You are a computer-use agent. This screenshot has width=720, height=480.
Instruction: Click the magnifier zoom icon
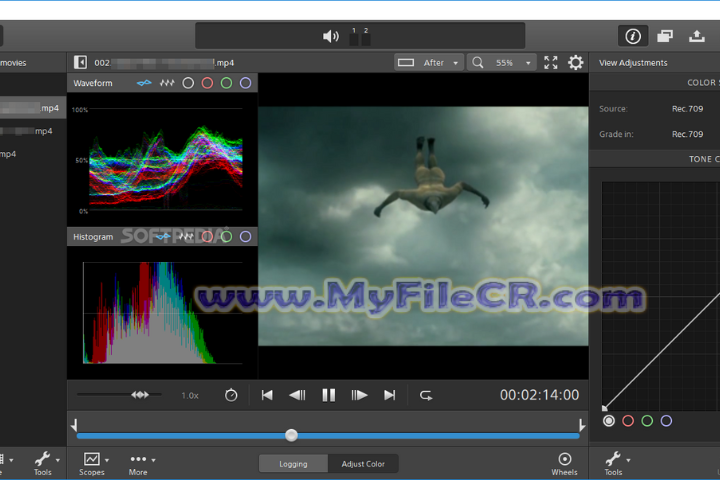pyautogui.click(x=478, y=62)
